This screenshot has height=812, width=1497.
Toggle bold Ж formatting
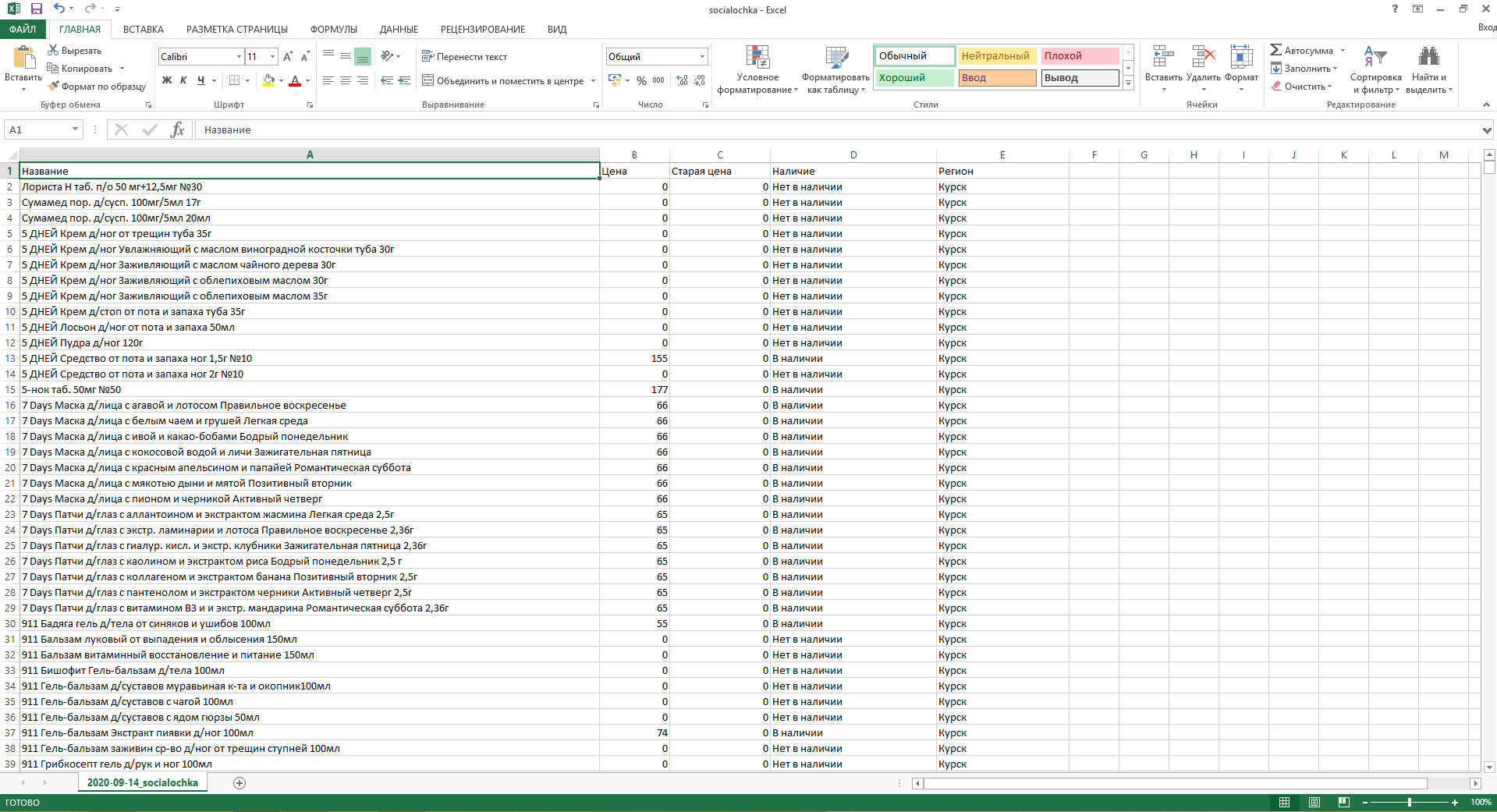click(x=167, y=80)
